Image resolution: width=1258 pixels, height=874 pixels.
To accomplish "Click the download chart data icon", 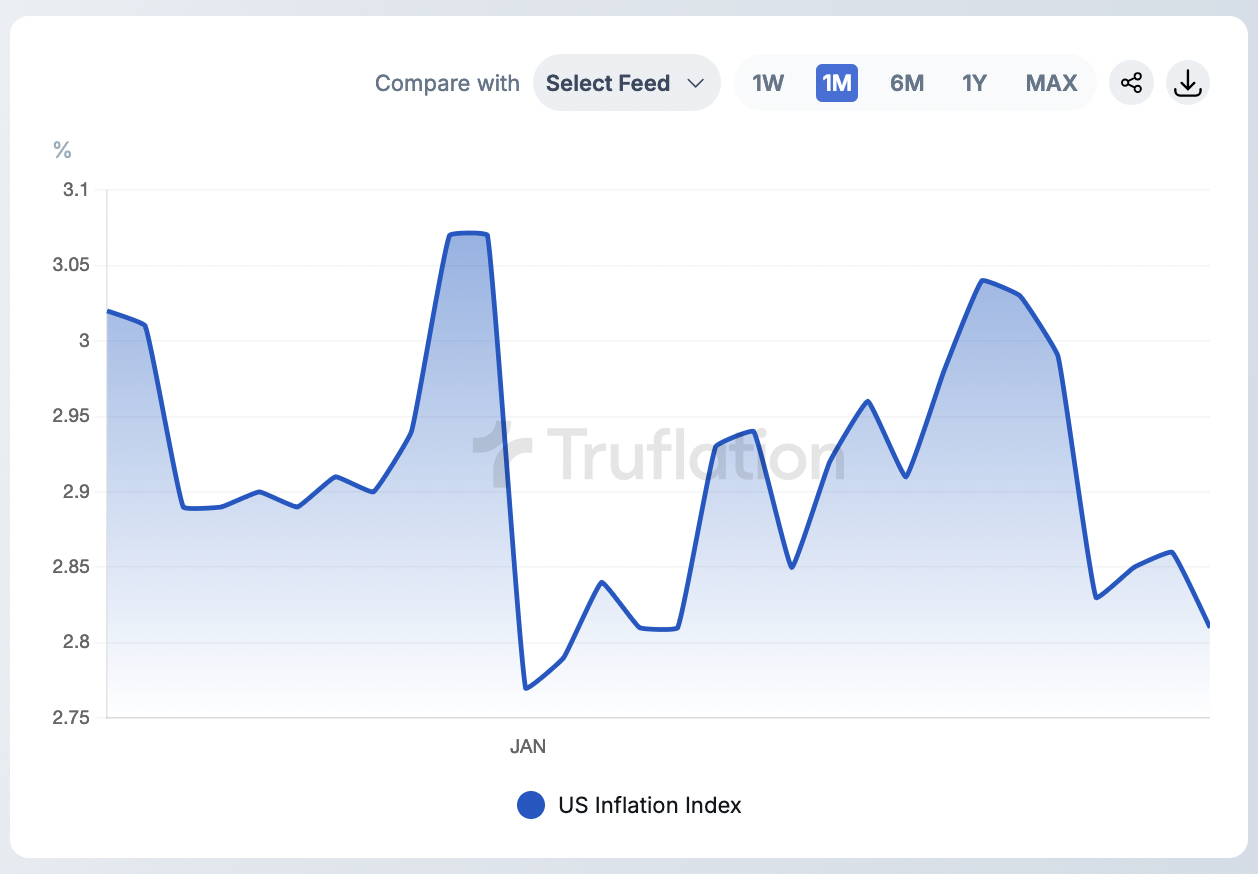I will point(1187,83).
